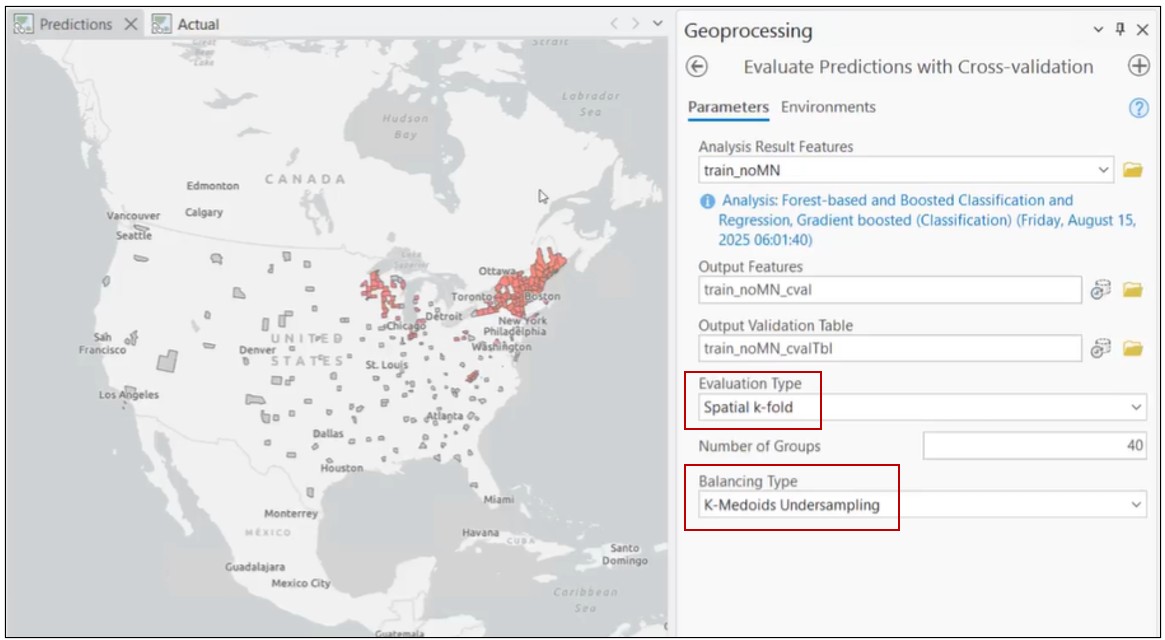Click the add tool plus icon next to tool title
The image size is (1165, 640).
1141,67
